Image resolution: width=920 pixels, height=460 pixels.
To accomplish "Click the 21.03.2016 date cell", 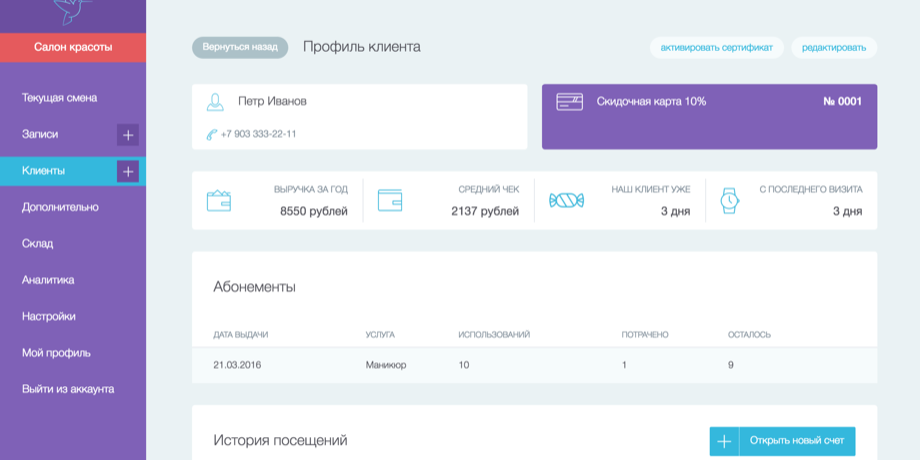I will pos(237,365).
